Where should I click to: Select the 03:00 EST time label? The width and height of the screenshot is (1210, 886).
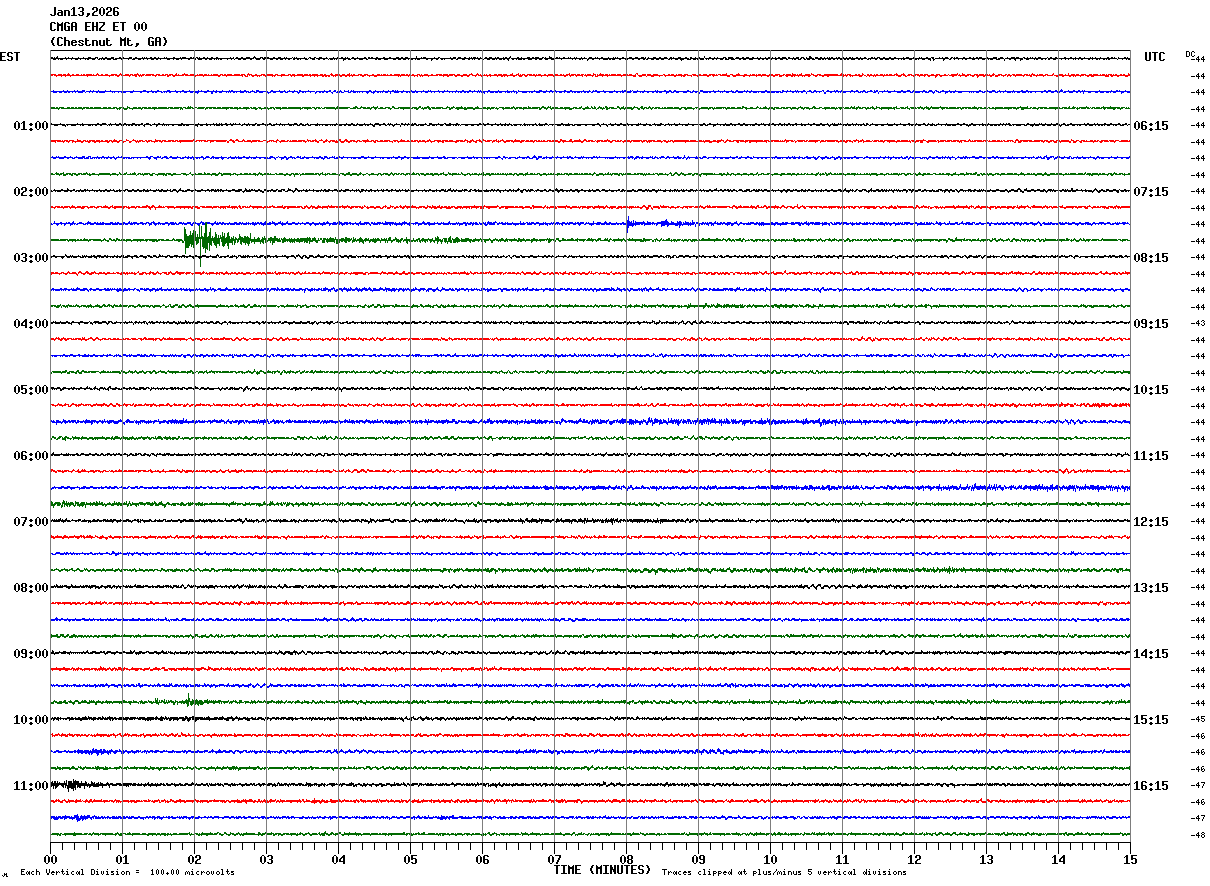(x=30, y=258)
